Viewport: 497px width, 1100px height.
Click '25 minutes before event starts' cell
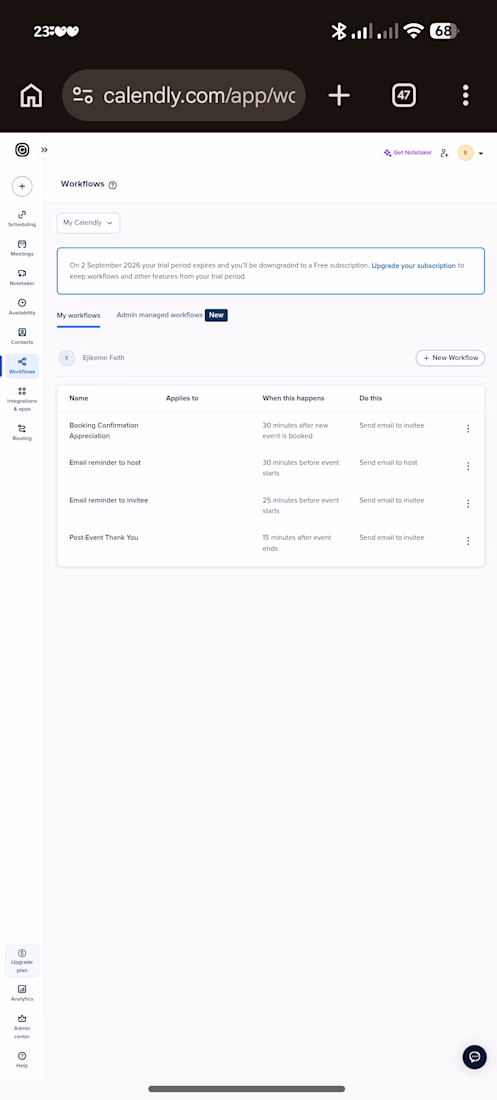301,505
